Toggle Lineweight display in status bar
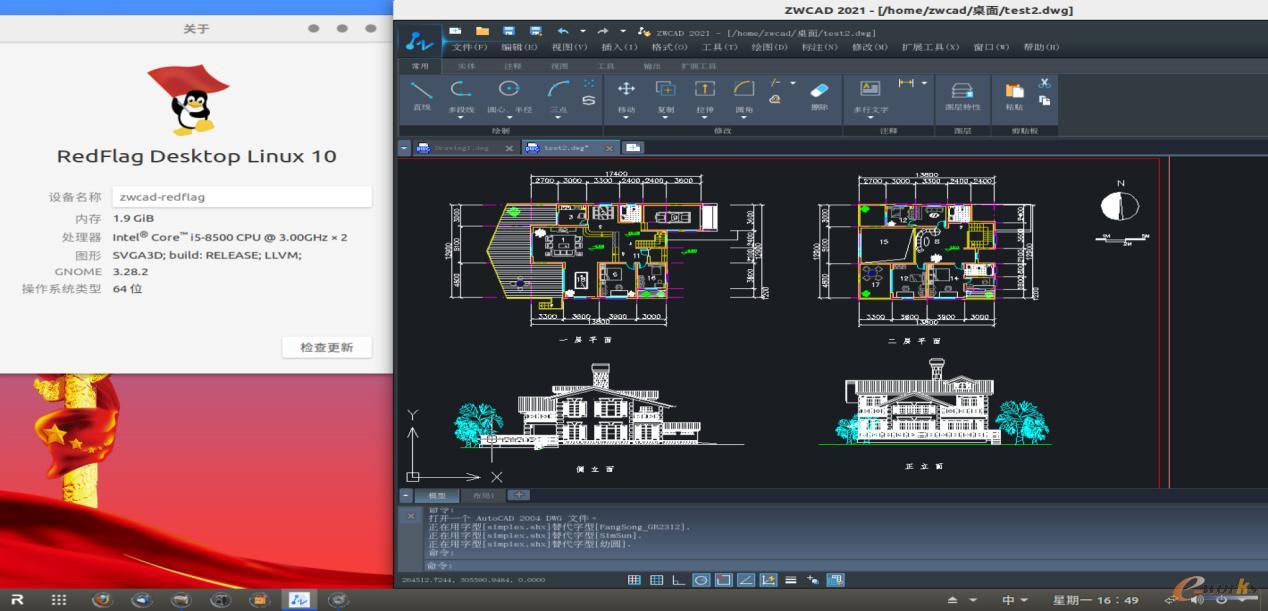The image size is (1268, 611). pos(791,579)
